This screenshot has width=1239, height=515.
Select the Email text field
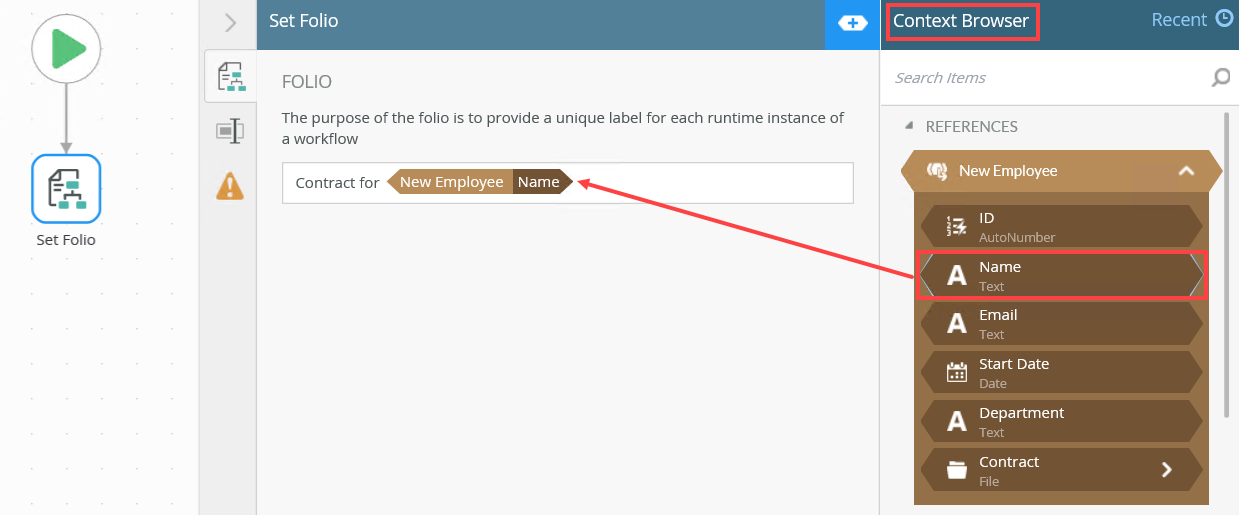[1060, 324]
